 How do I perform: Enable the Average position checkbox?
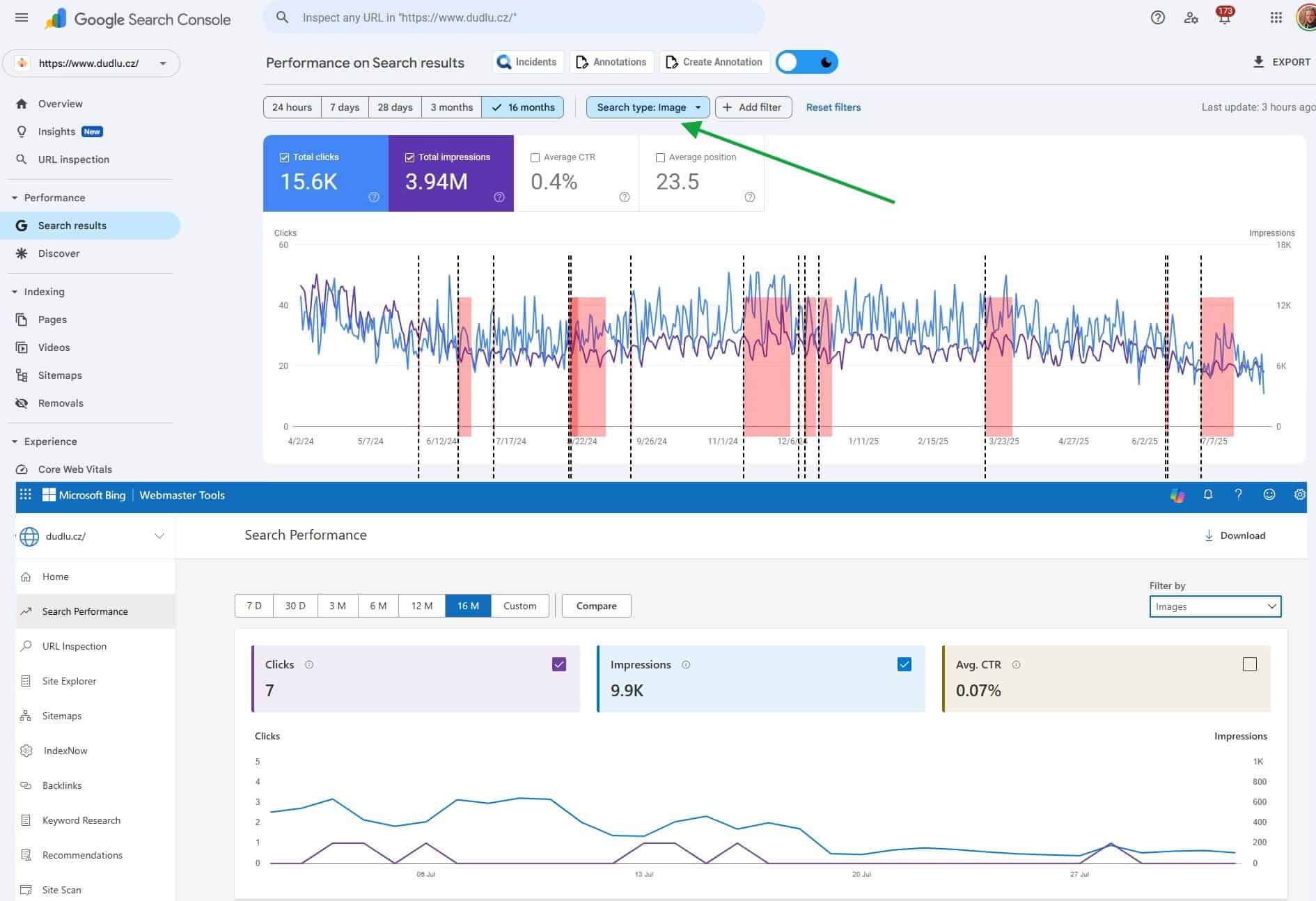point(660,157)
